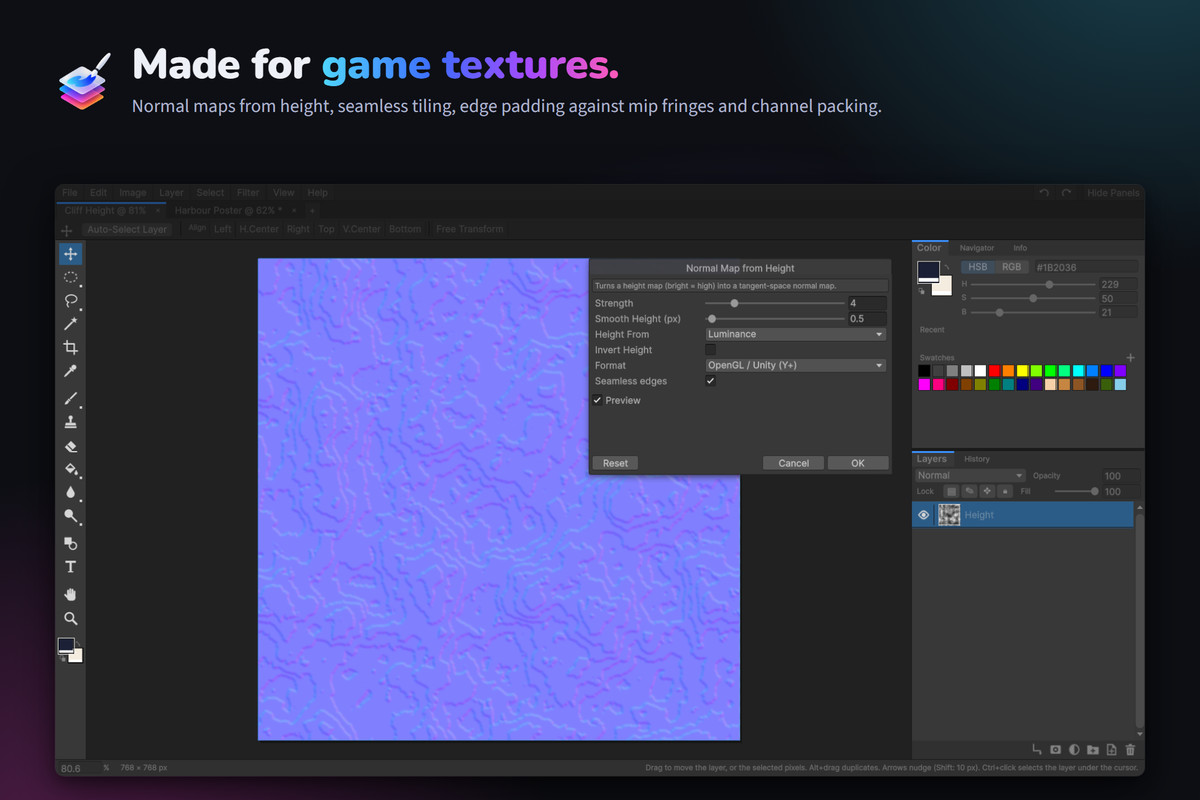Add a layer mask
Image resolution: width=1200 pixels, height=800 pixels.
(x=1055, y=749)
